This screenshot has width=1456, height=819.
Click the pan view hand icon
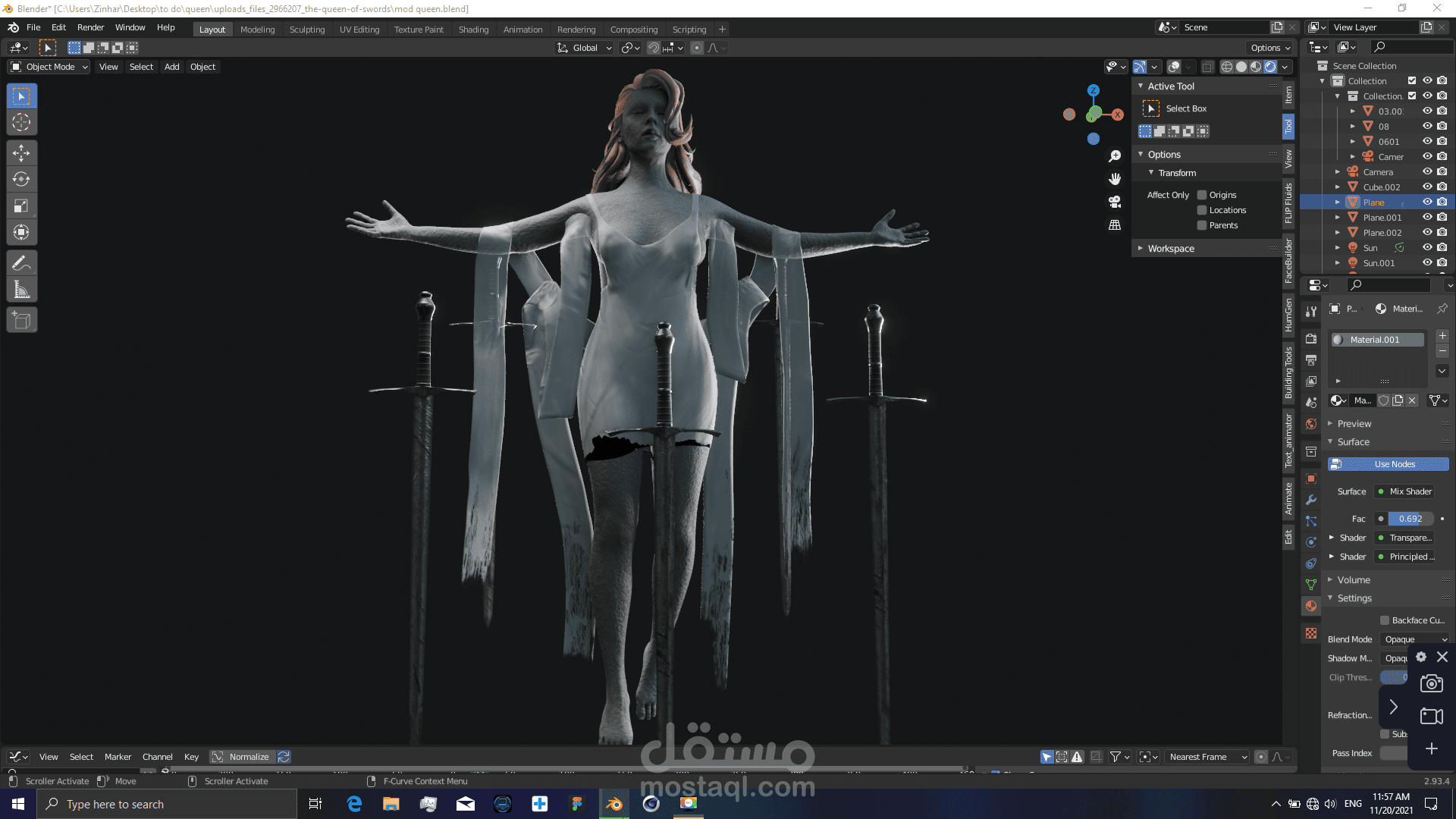coord(1115,179)
